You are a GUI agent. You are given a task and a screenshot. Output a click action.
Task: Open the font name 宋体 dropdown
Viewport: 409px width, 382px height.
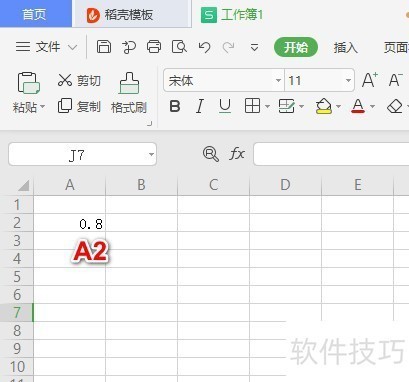coord(278,80)
